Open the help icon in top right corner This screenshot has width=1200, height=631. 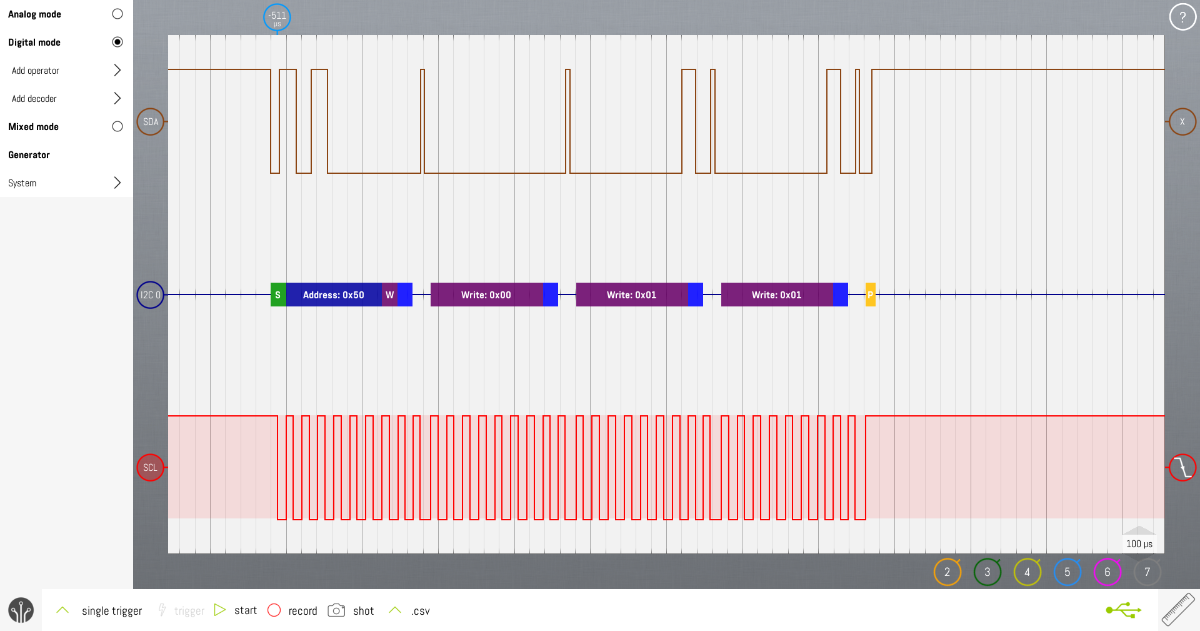(x=1181, y=16)
